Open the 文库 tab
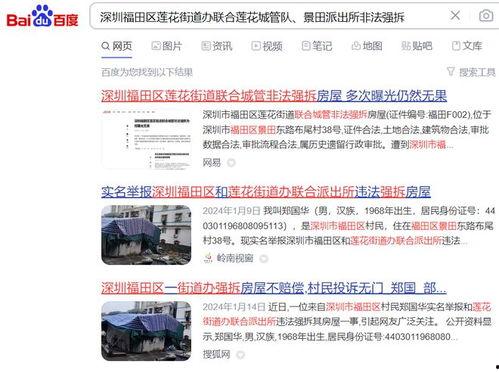 467,46
